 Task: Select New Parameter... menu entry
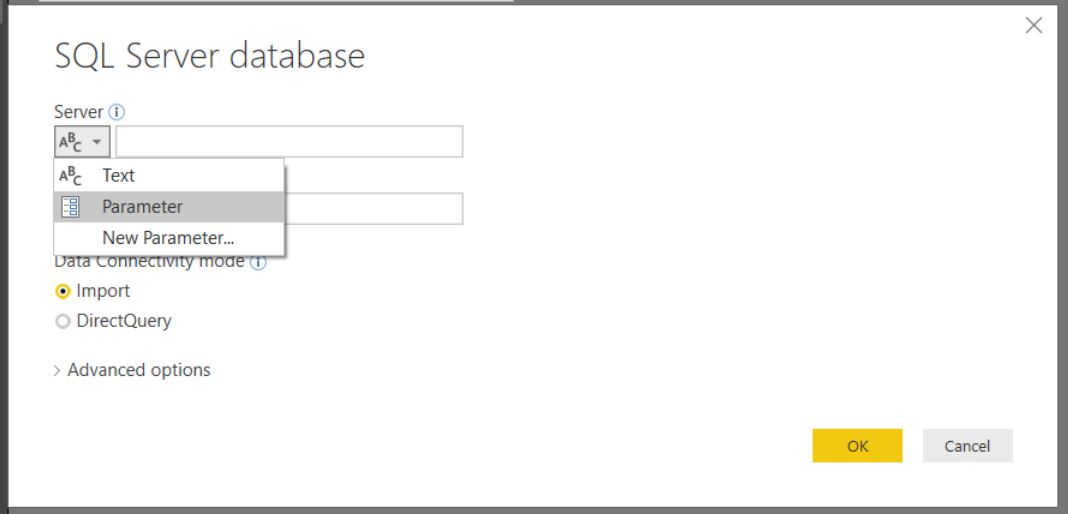point(168,238)
